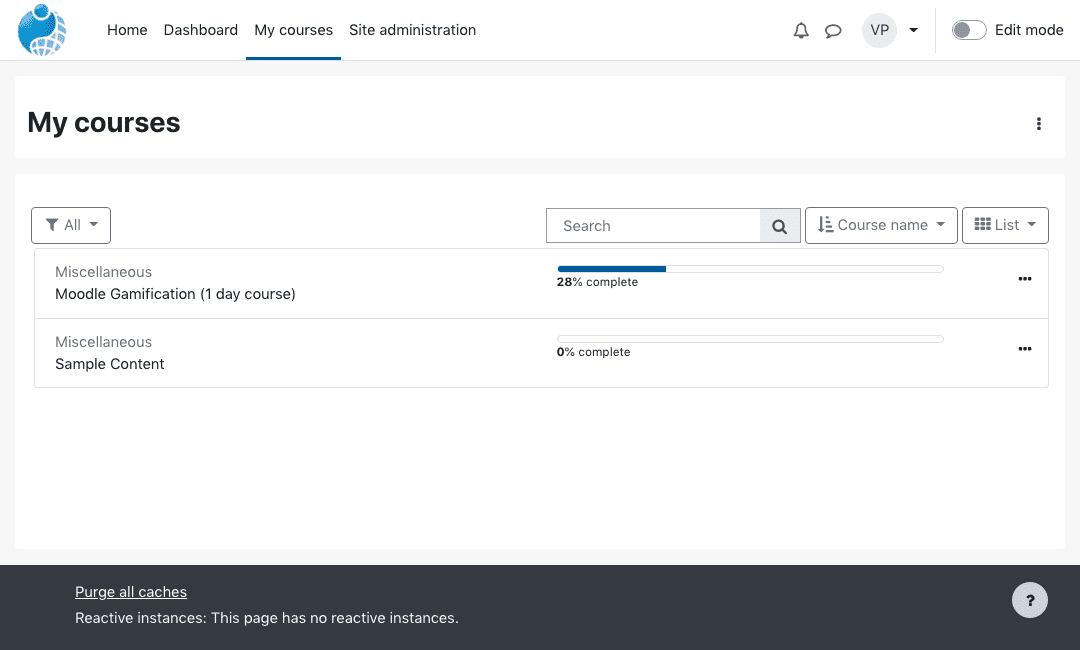The image size is (1080, 650).
Task: Click the '28% complete' label
Action: coord(597,282)
